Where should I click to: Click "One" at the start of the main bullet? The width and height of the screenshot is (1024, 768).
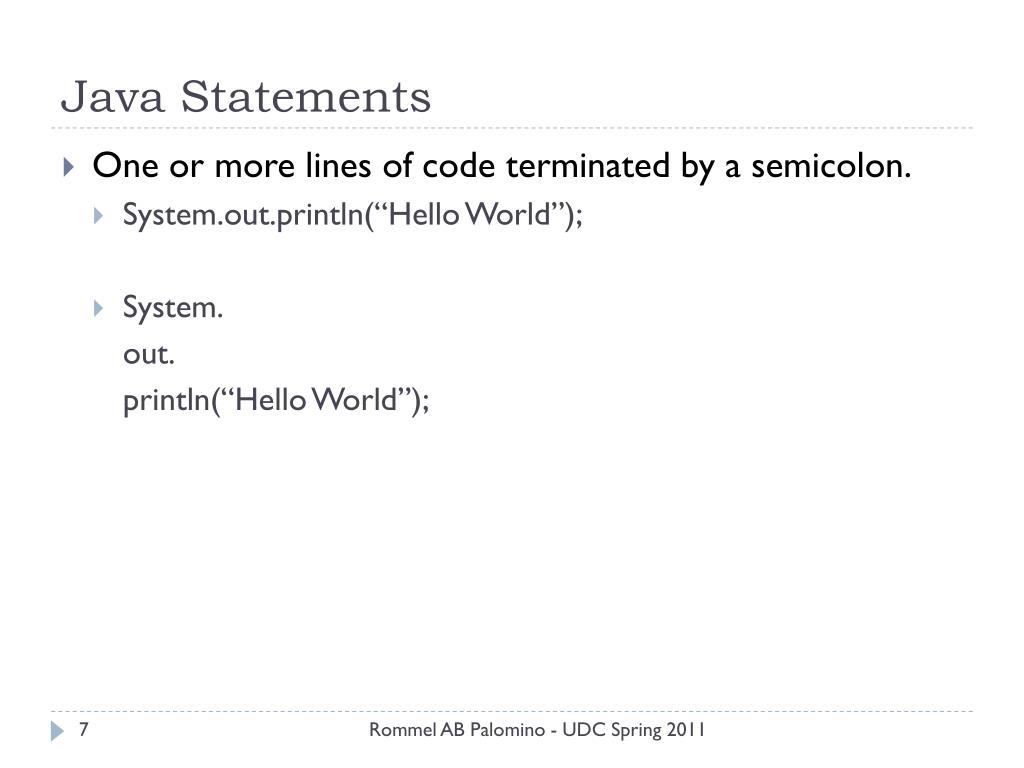(126, 166)
